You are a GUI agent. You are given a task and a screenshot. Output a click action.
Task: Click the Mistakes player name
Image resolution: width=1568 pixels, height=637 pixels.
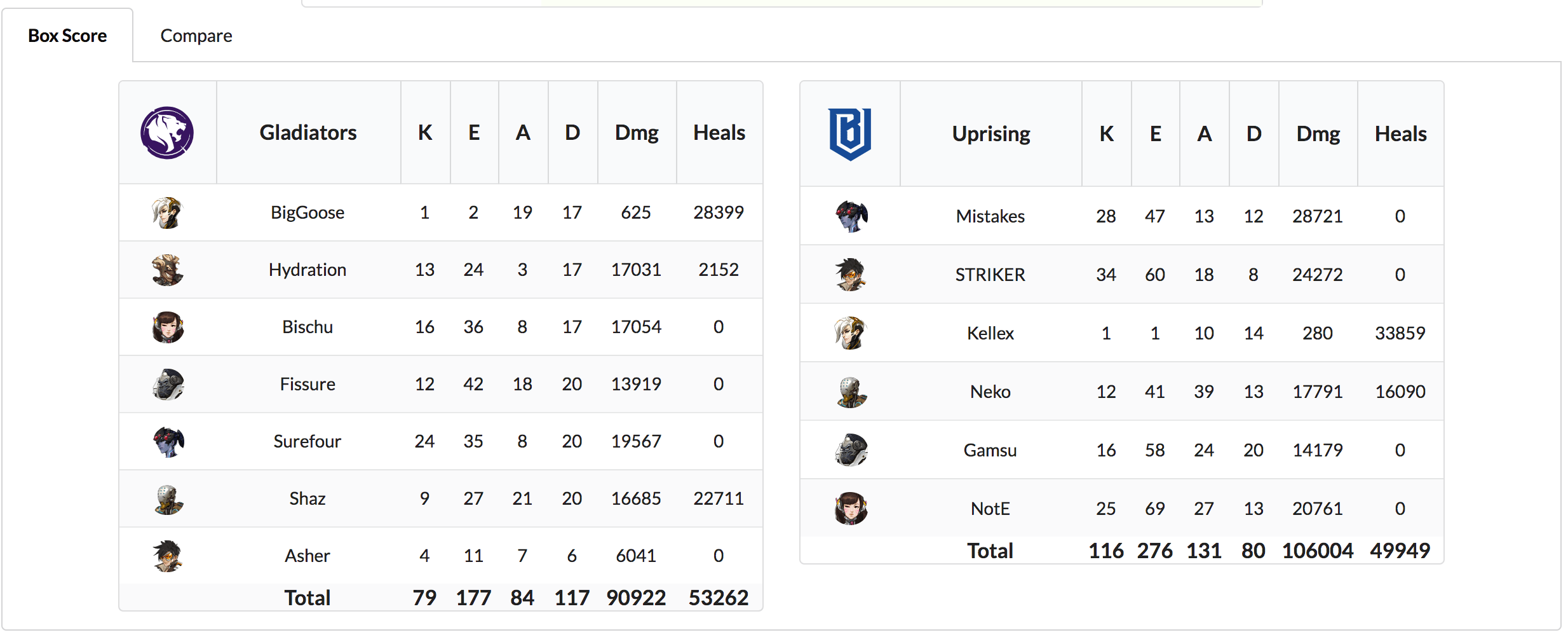990,216
